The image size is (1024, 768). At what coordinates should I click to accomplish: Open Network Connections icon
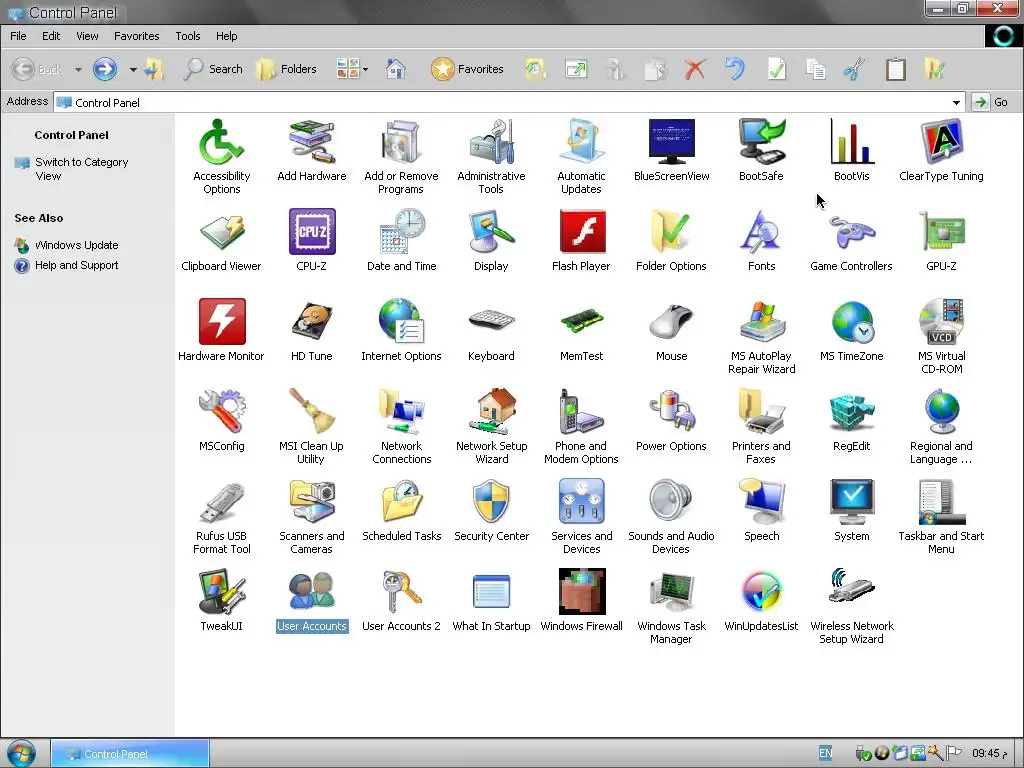tap(401, 412)
